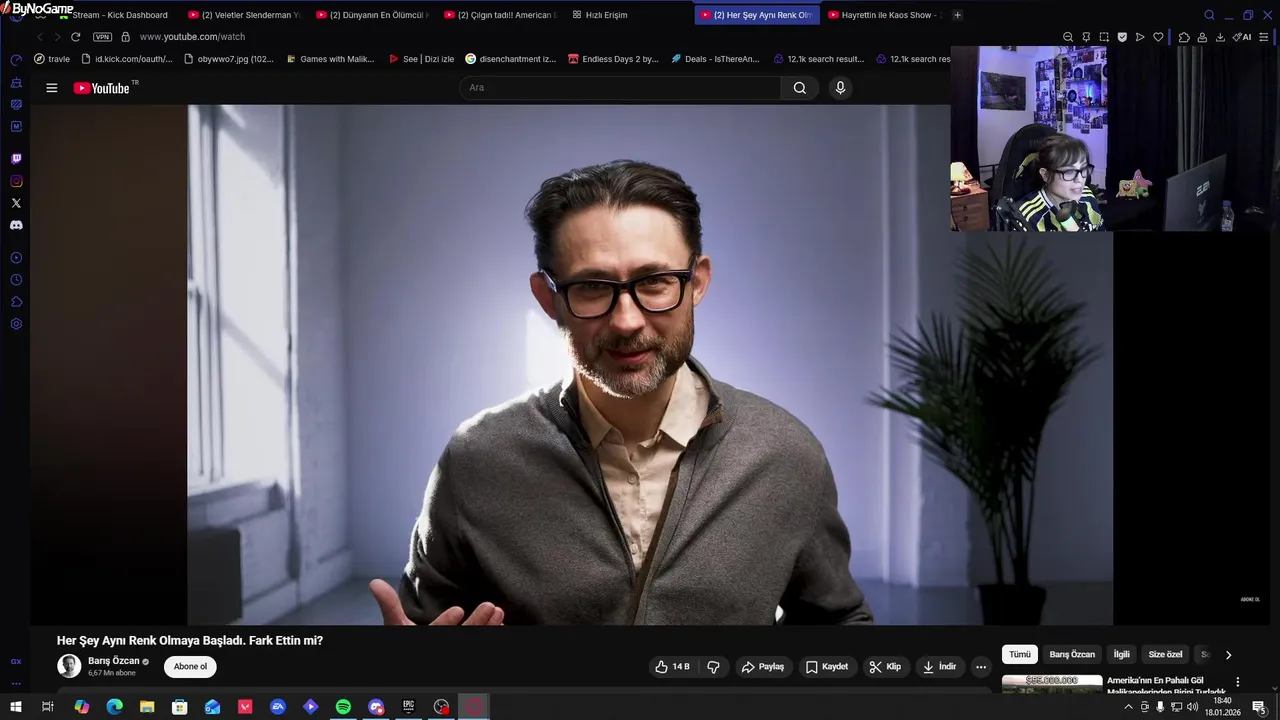Open Barış Özcan channel avatar
Viewport: 1280px width, 720px height.
click(x=69, y=666)
